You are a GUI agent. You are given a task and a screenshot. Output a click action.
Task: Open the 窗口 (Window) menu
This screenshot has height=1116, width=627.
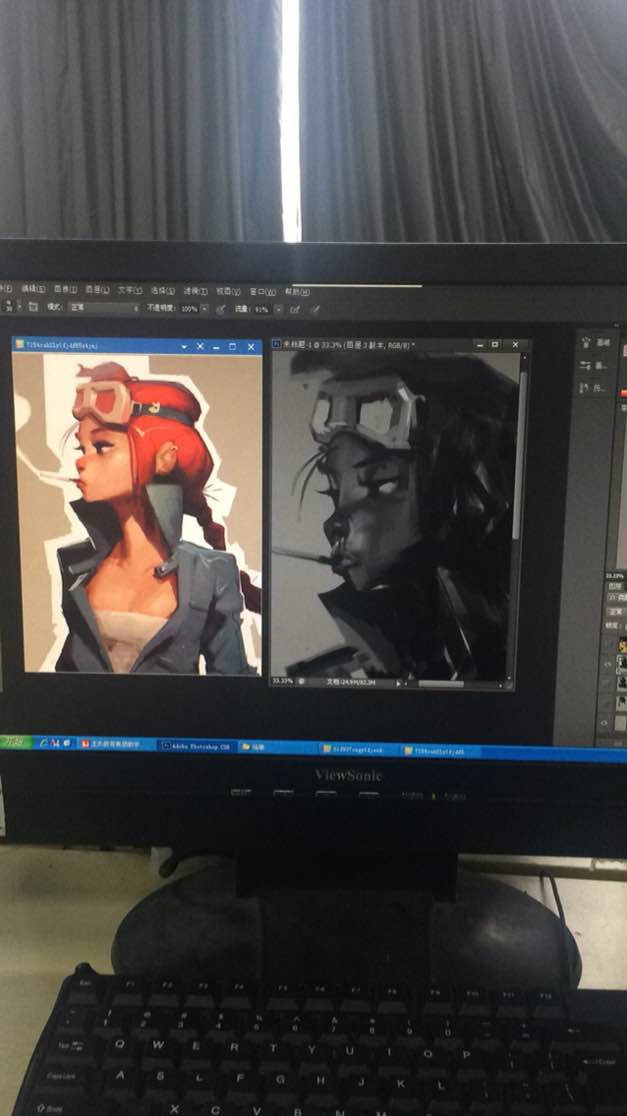click(262, 292)
